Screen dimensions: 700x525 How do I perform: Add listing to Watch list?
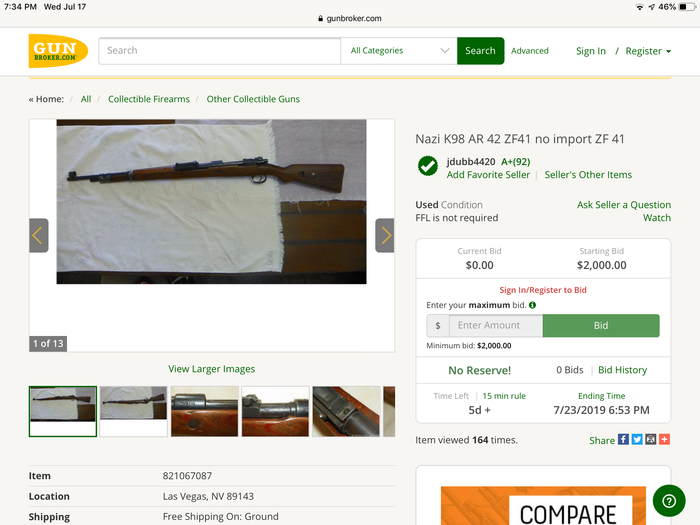(657, 218)
